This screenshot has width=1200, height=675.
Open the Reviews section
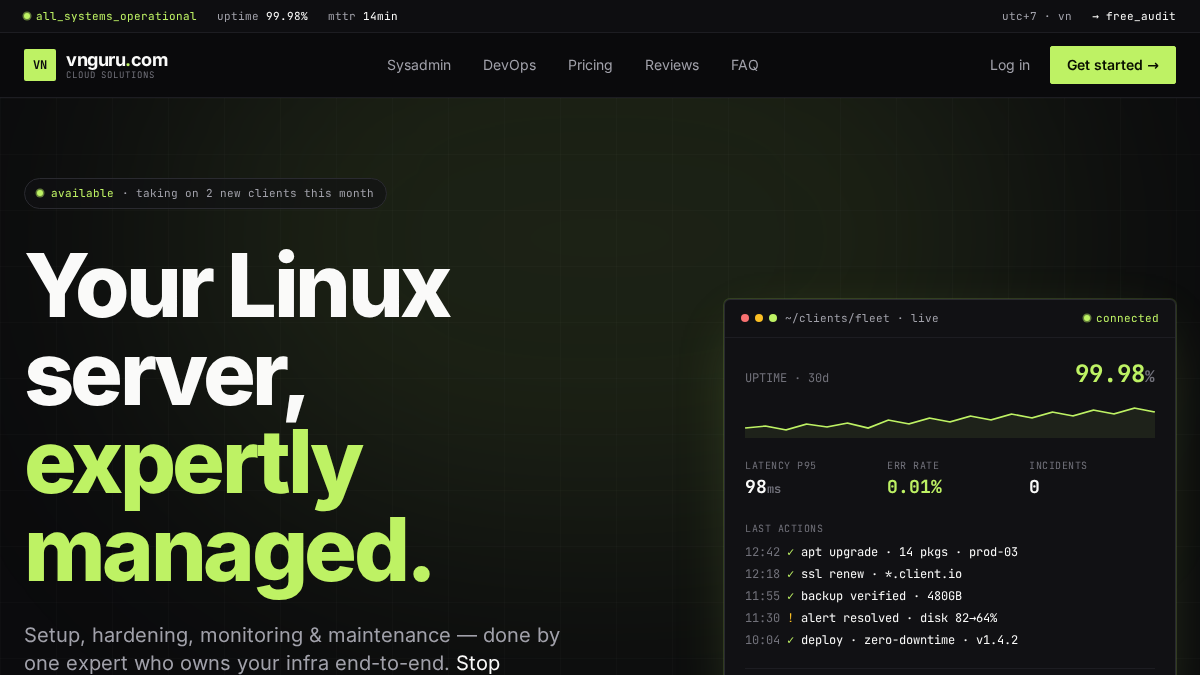pos(672,65)
